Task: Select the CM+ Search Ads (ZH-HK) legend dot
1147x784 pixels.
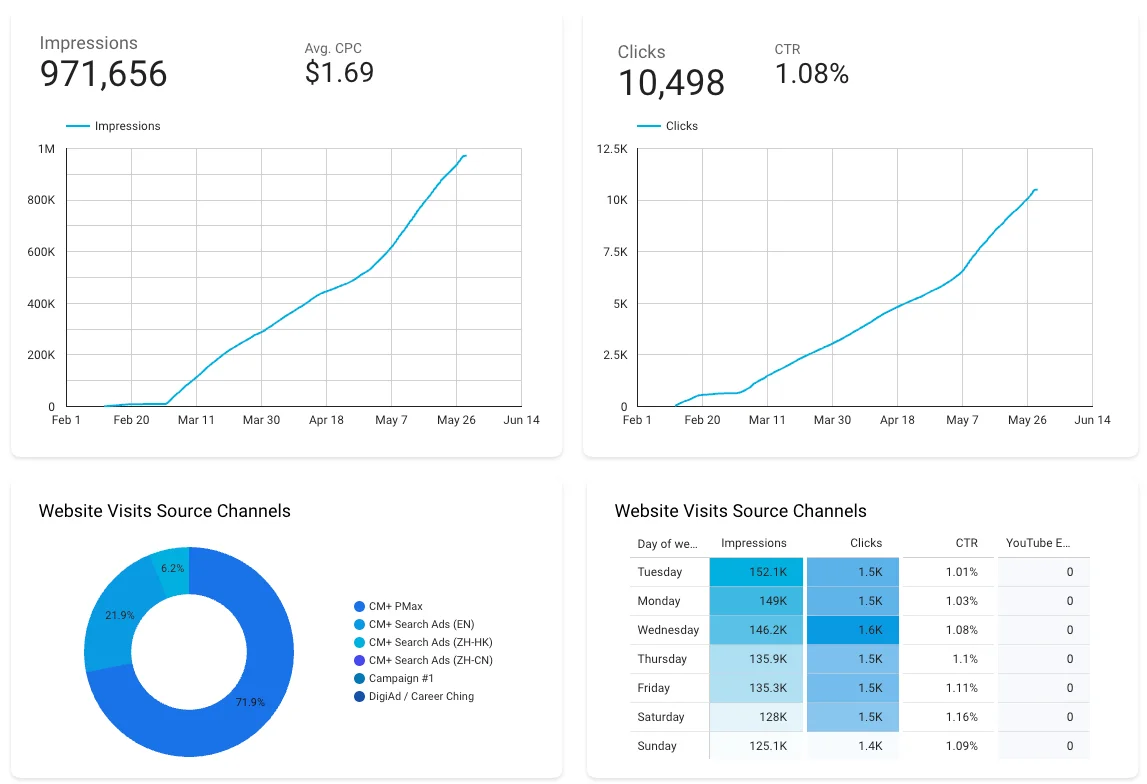Action: tap(360, 643)
